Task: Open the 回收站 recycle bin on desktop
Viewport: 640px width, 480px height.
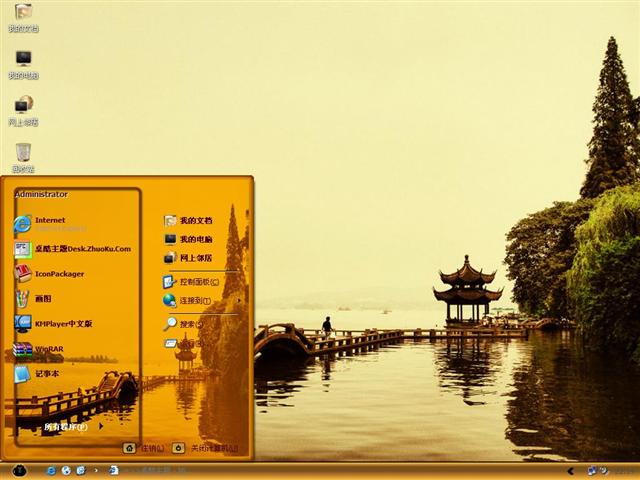Action: [23, 158]
